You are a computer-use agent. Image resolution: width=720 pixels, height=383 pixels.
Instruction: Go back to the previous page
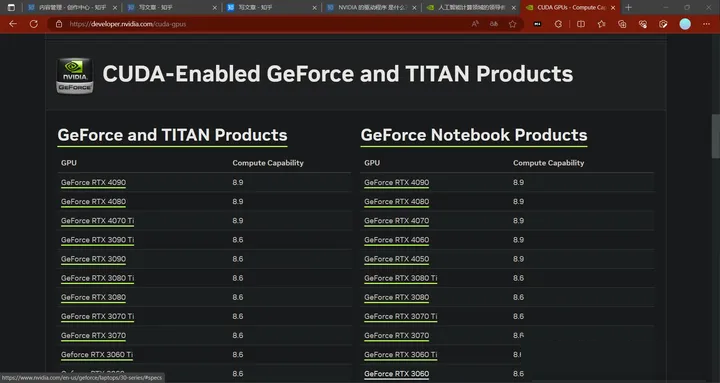click(13, 24)
